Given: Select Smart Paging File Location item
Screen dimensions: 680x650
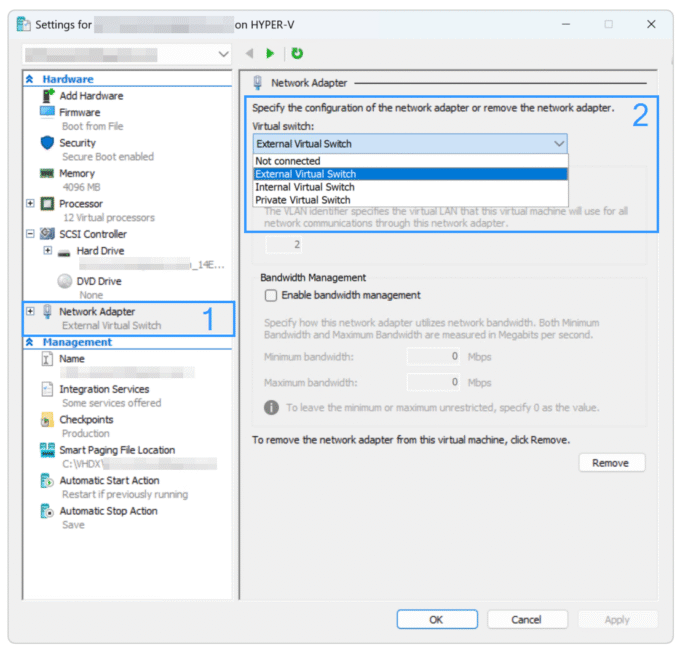Looking at the screenshot, I should pyautogui.click(x=118, y=450).
